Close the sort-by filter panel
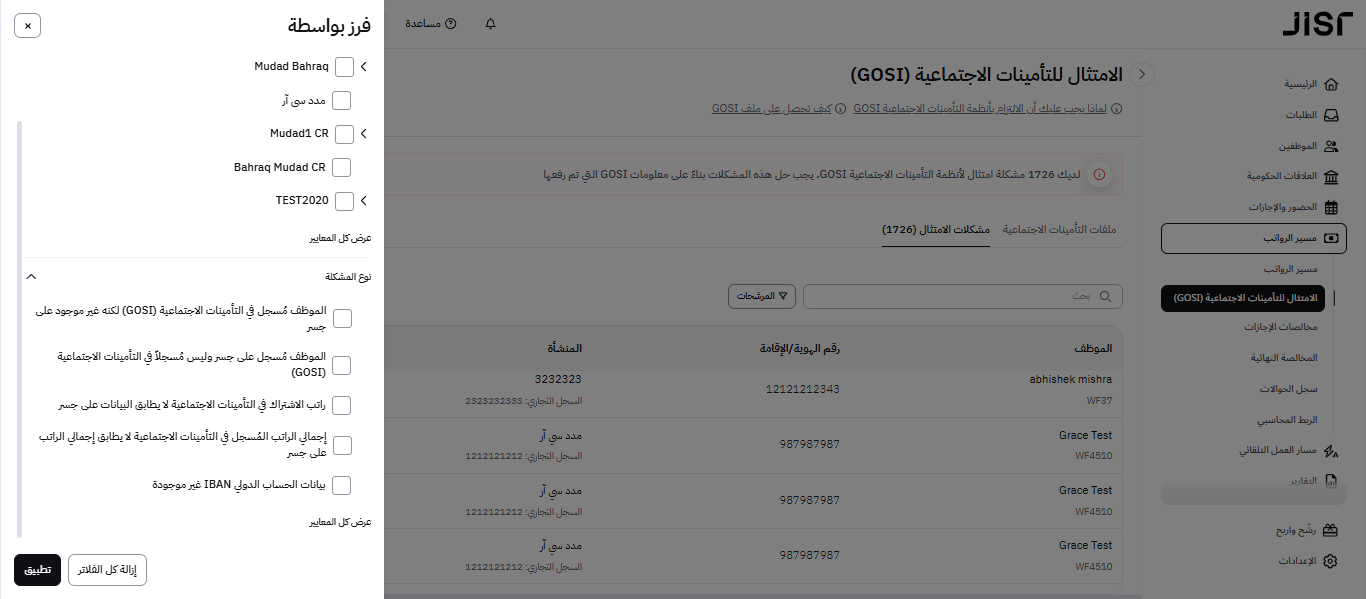 [27, 25]
